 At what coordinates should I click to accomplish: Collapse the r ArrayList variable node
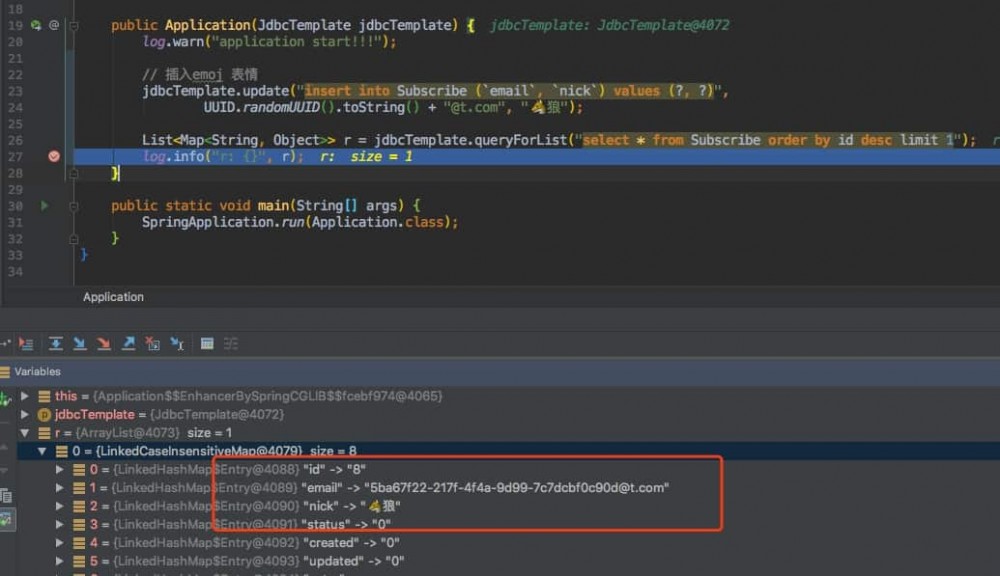[24, 433]
